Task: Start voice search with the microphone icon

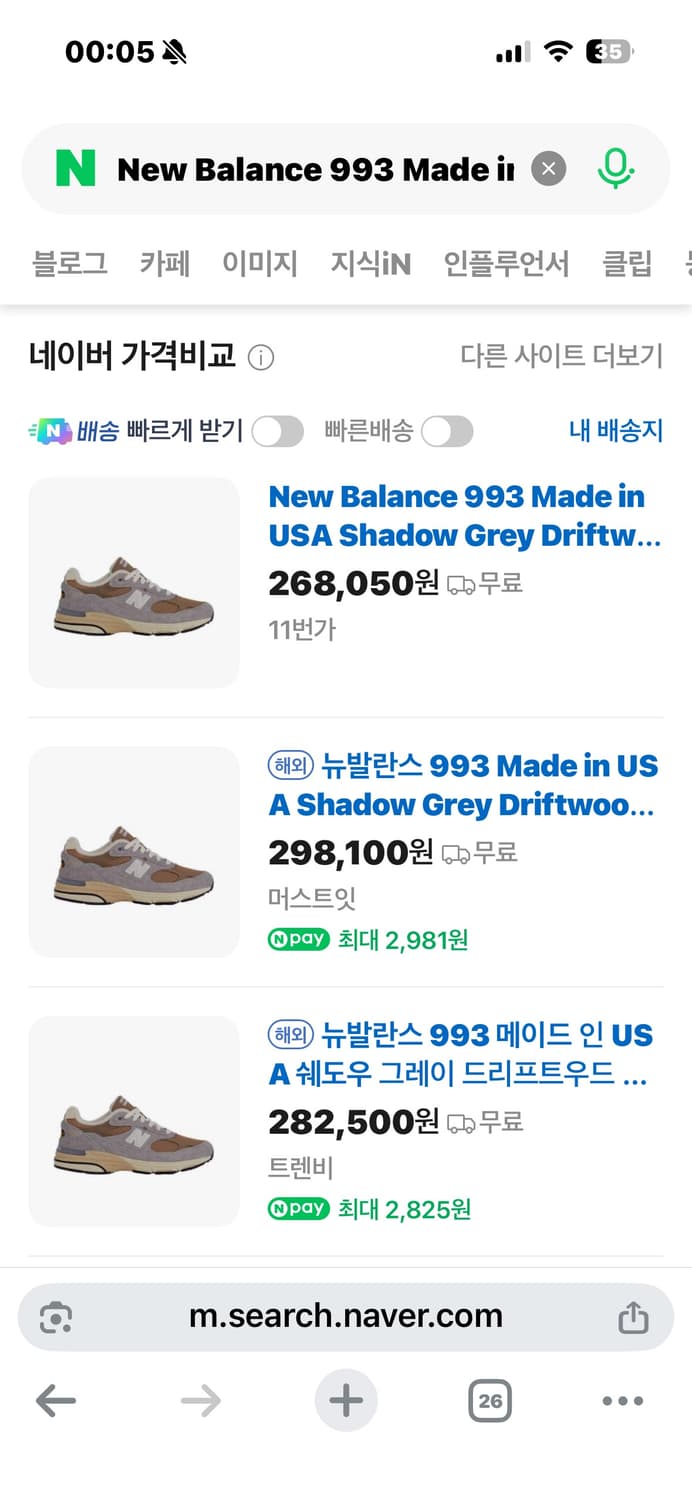Action: [x=617, y=168]
